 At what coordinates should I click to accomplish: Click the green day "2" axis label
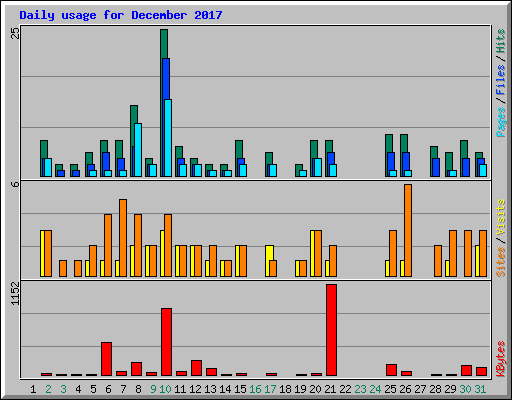point(48,389)
